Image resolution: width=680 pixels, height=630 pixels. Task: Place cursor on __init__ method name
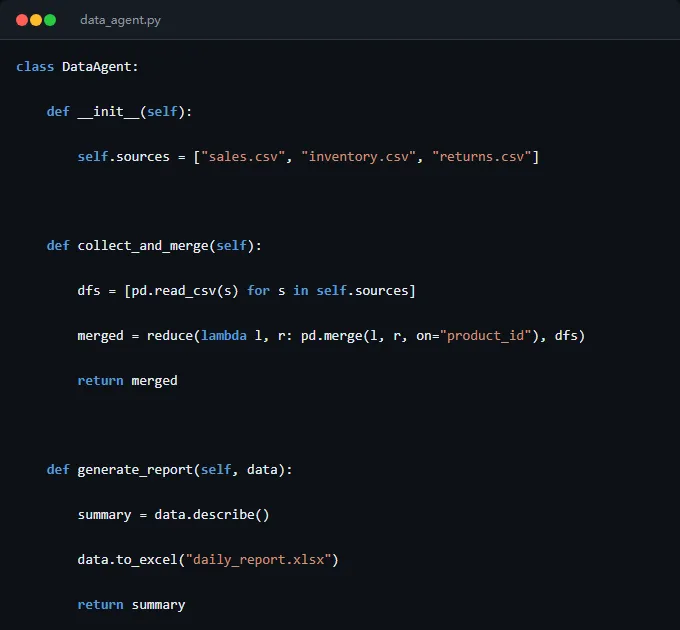pos(108,112)
